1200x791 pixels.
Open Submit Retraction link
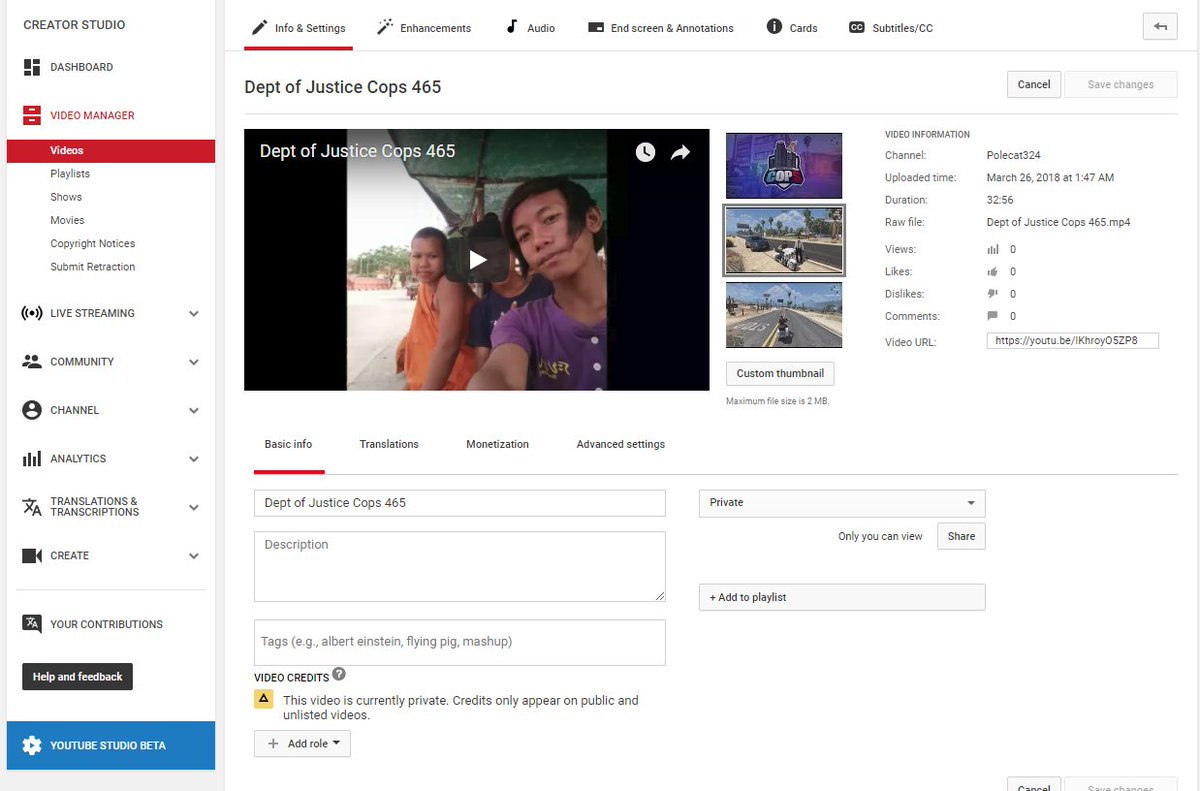(92, 267)
